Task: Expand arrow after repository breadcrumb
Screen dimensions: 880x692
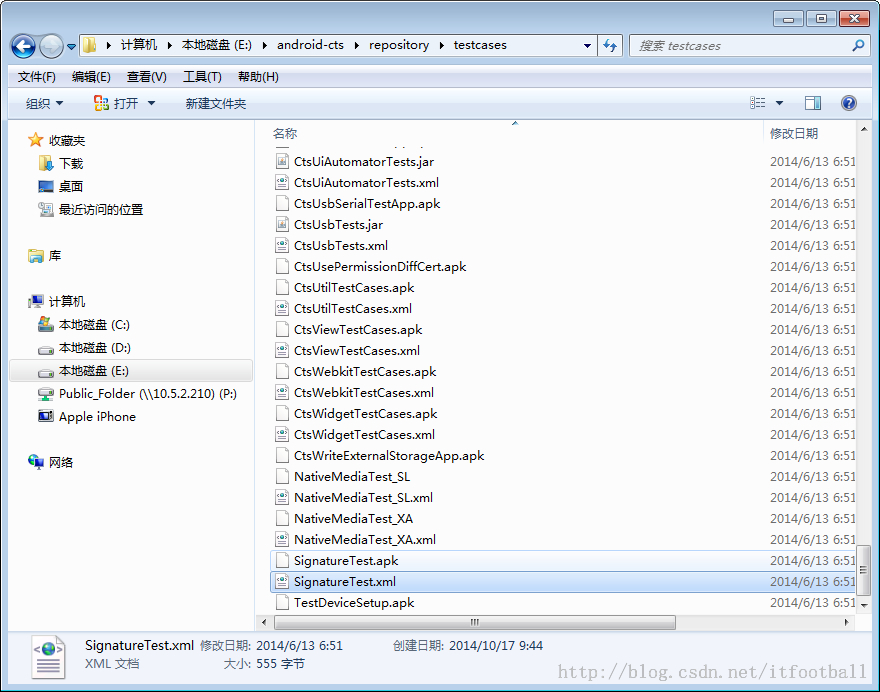Action: tap(442, 45)
